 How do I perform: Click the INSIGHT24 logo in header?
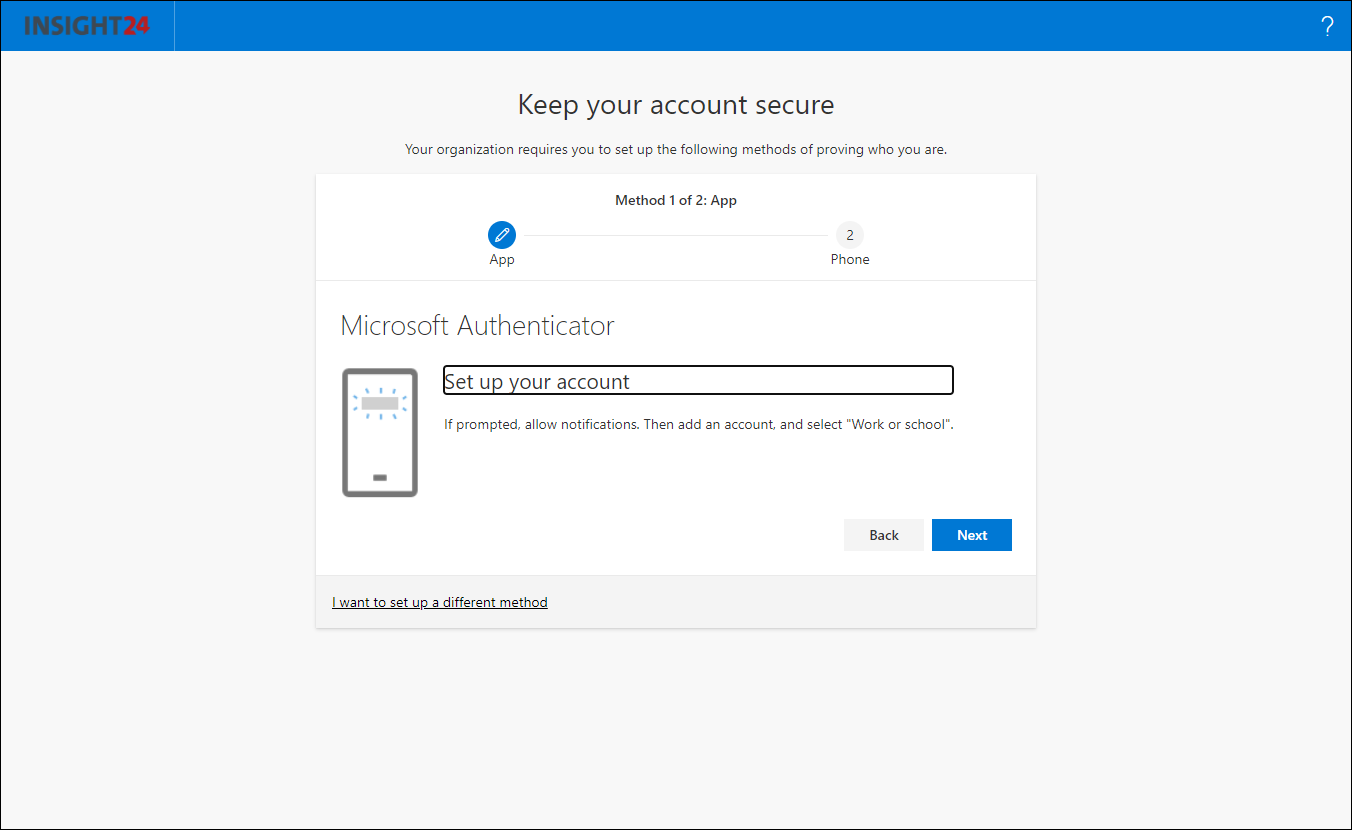[x=86, y=26]
